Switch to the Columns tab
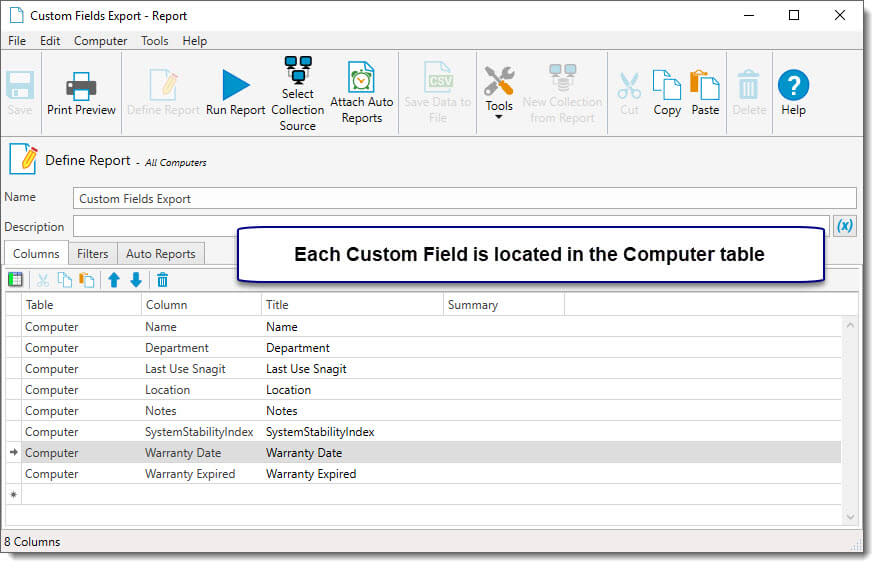Screen dimensions: 879x568 (36, 253)
